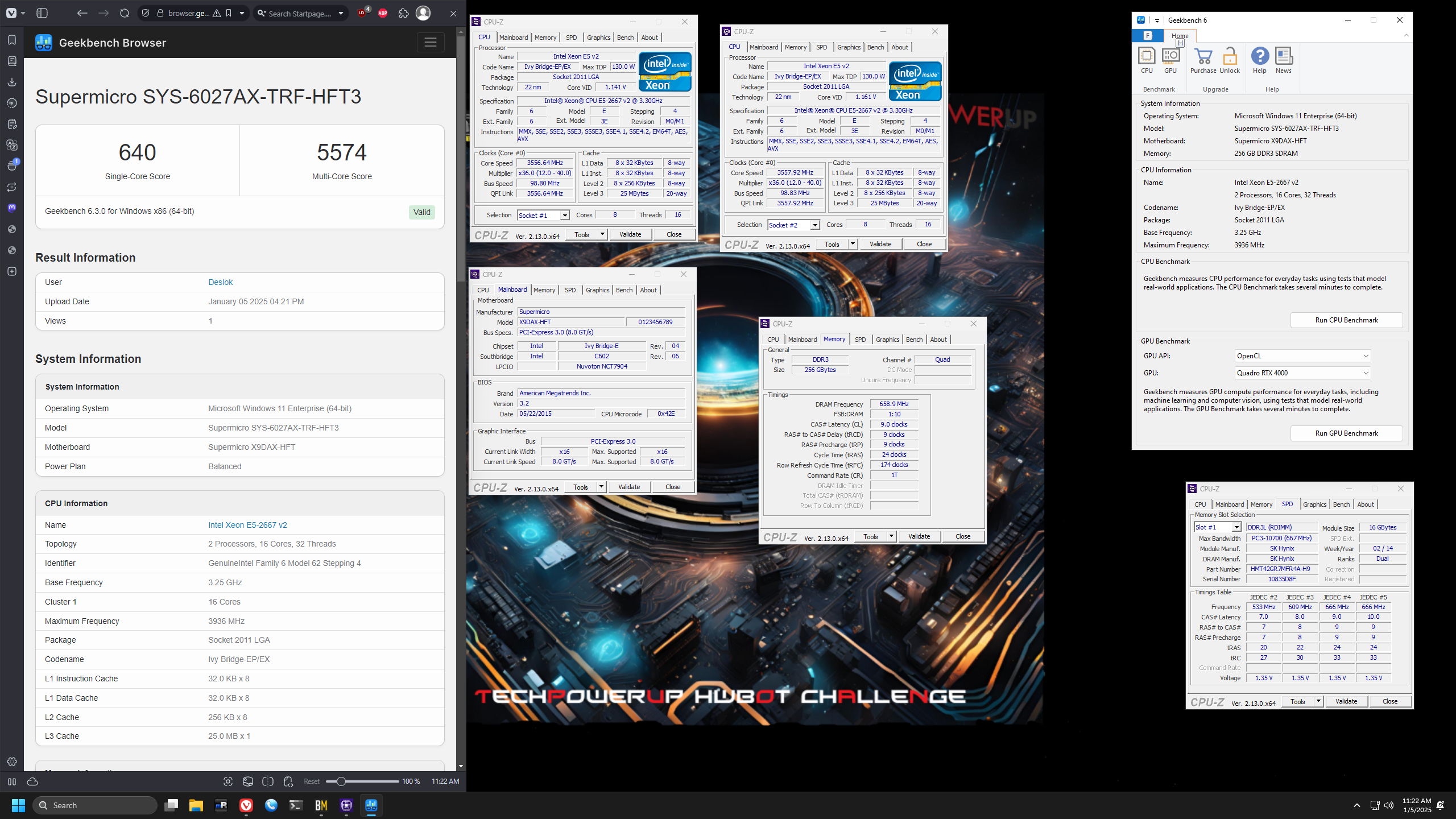Open the History side panel
The height and width of the screenshot is (819, 1456).
click(12, 103)
